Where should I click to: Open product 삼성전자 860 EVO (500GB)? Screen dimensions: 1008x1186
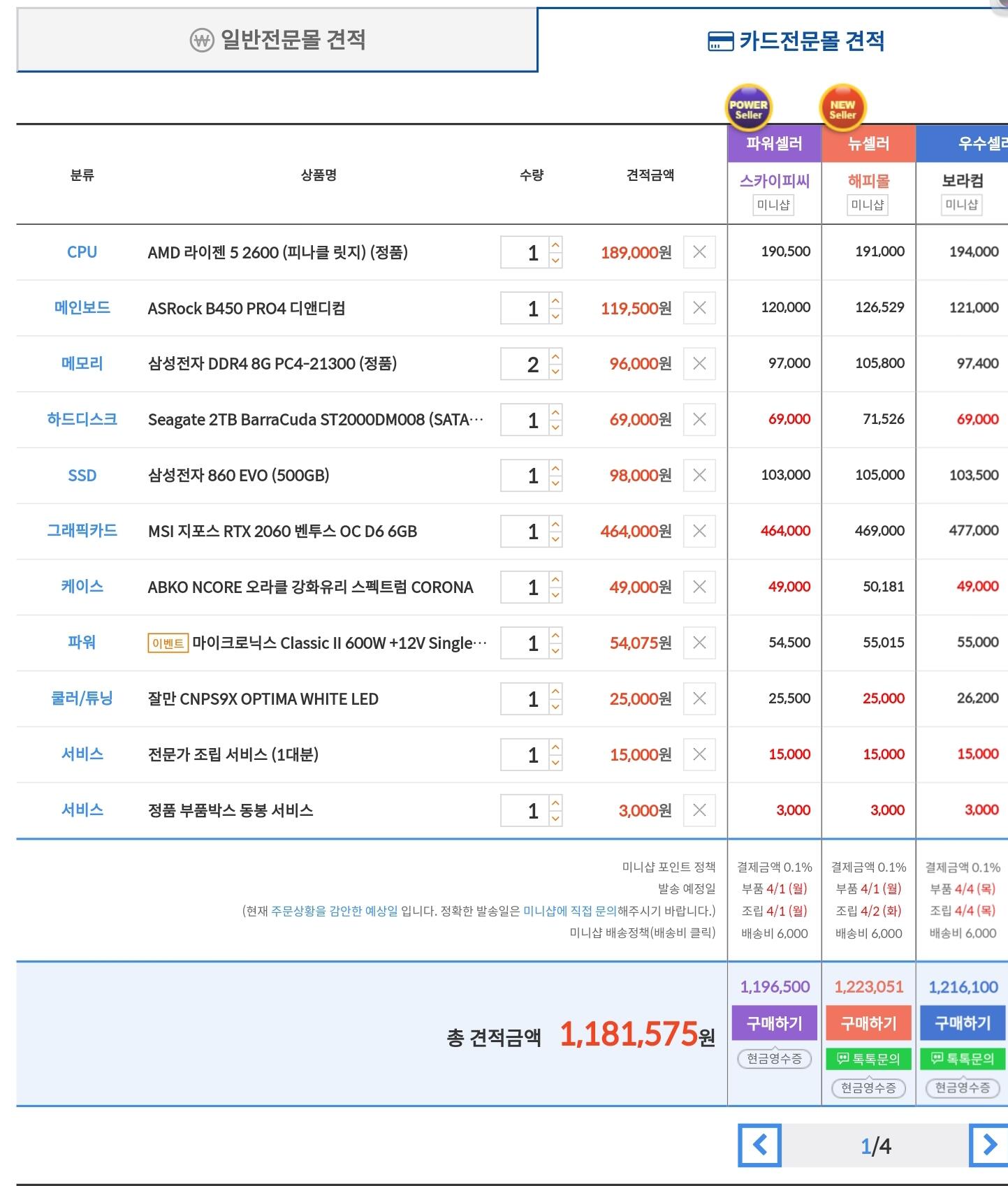pyautogui.click(x=238, y=476)
